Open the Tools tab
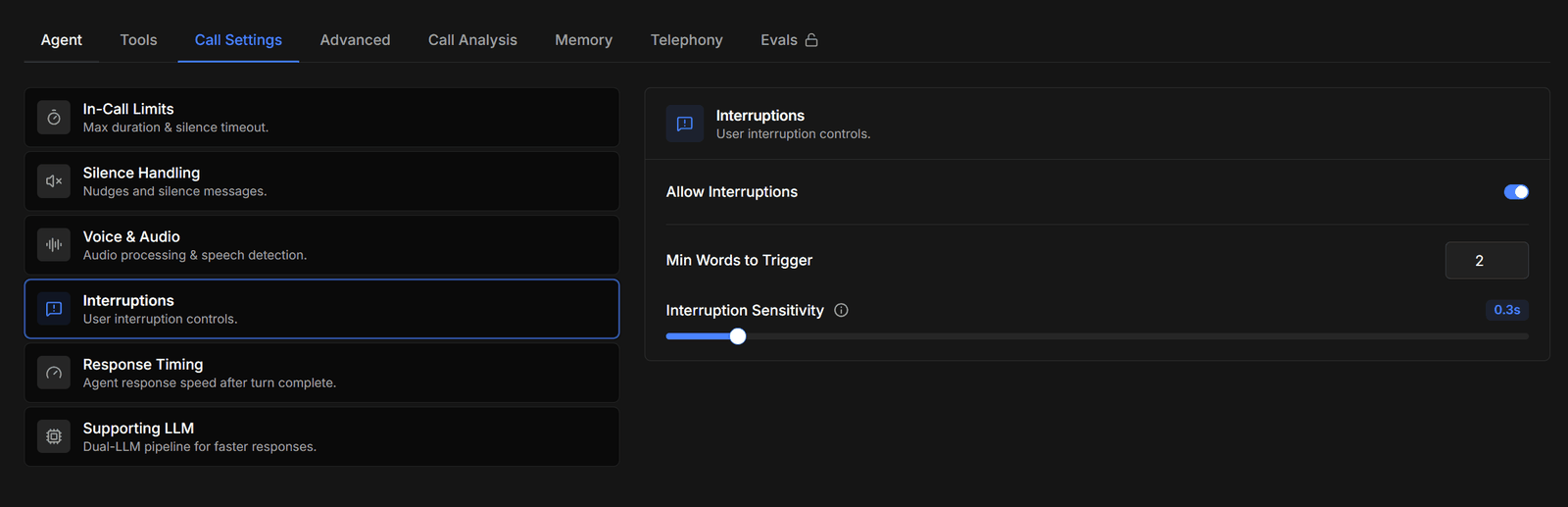The height and width of the screenshot is (507, 1568). [138, 40]
